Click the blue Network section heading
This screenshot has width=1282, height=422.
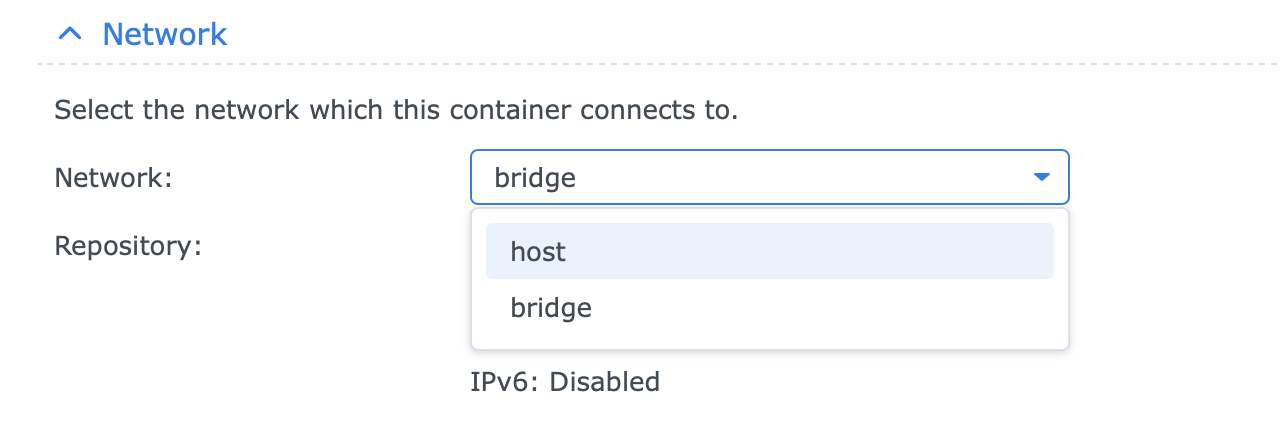coord(165,34)
